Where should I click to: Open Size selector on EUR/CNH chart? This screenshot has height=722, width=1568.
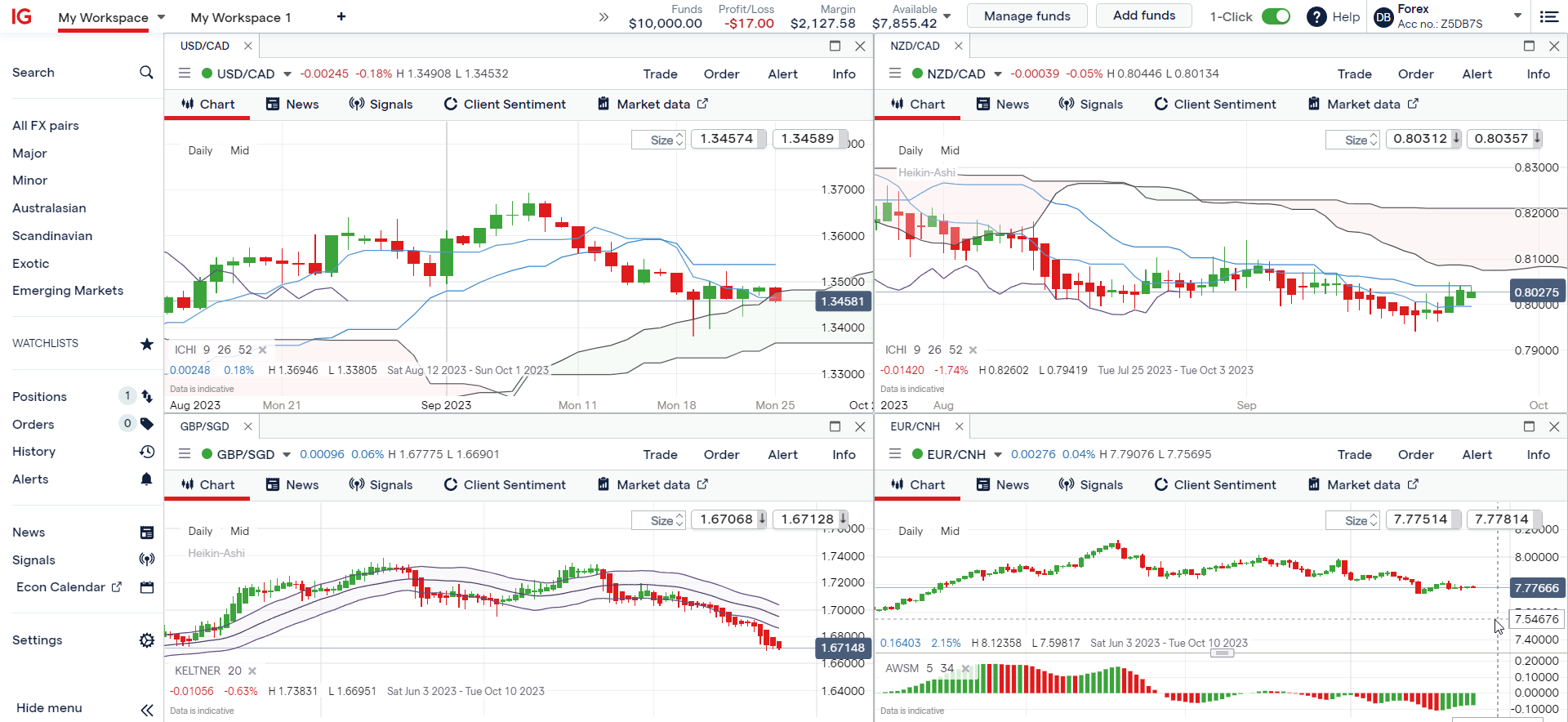coord(1361,520)
